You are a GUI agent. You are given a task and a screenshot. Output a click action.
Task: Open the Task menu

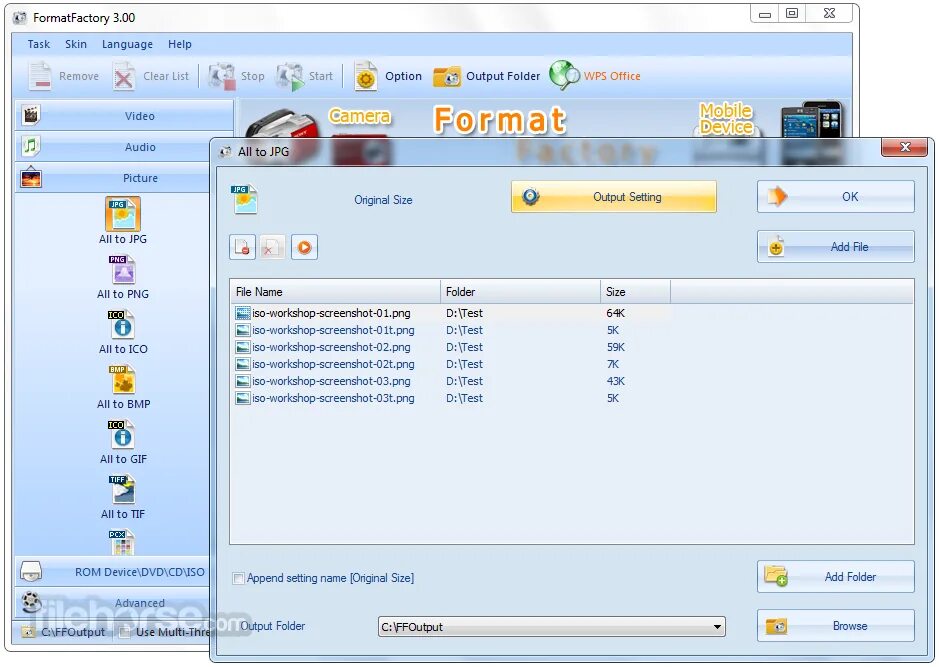tap(38, 44)
